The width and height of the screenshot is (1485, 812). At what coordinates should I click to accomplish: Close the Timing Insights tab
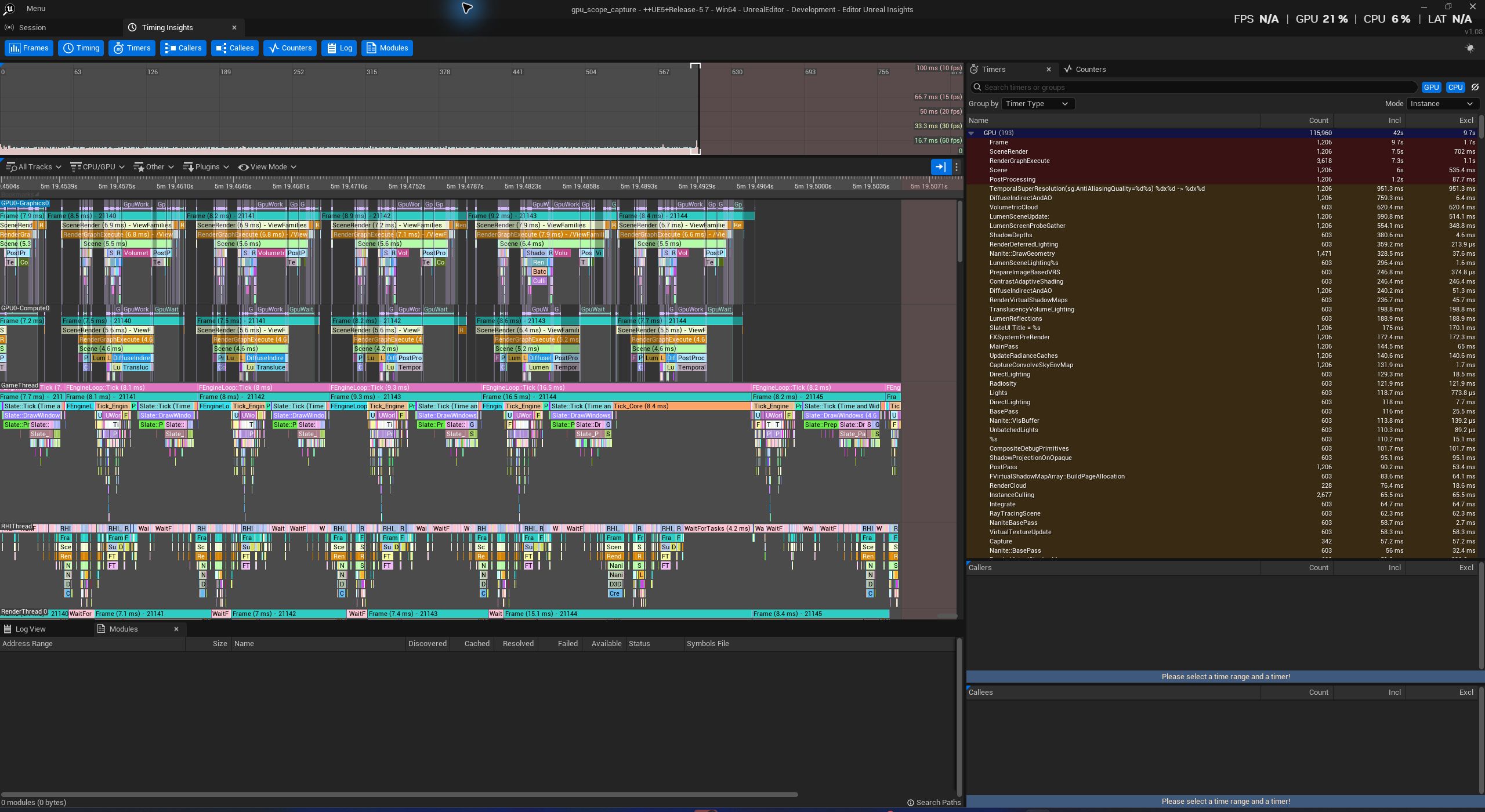pos(234,27)
